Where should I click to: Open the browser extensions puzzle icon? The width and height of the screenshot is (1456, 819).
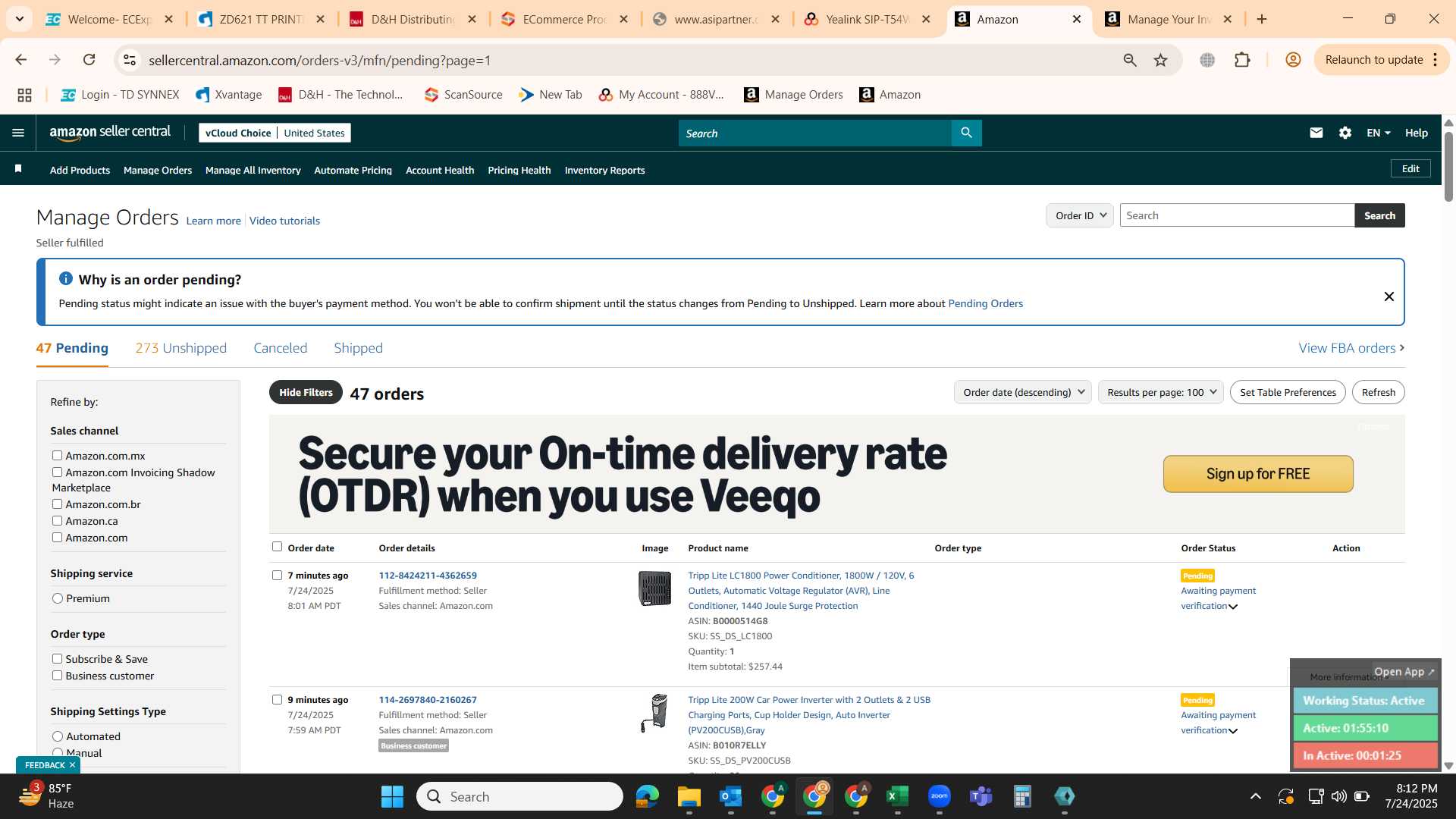(x=1242, y=60)
